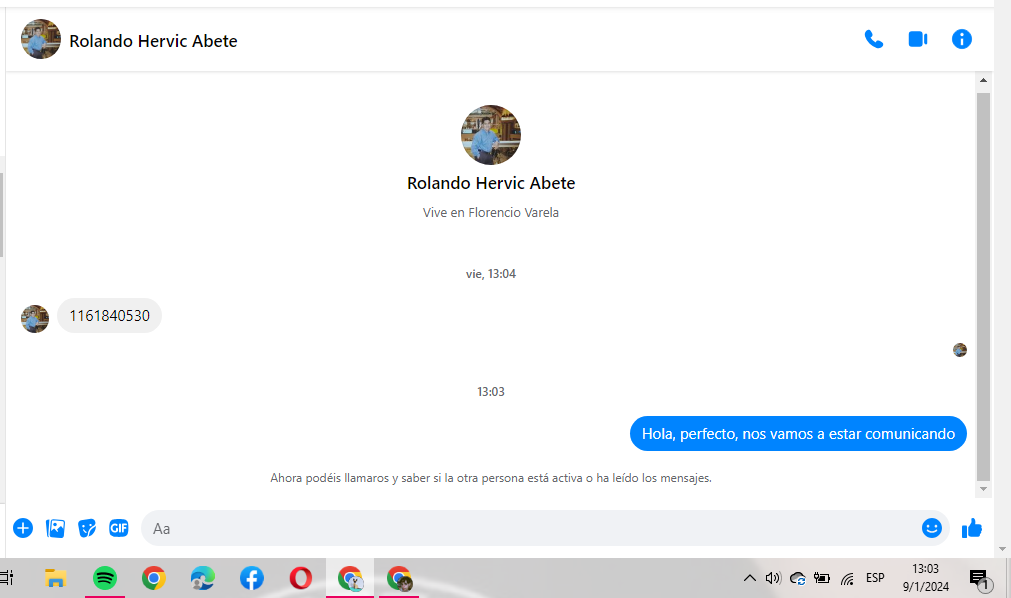Image resolution: width=1011 pixels, height=598 pixels.
Task: Show hidden icons in system tray
Action: click(749, 578)
